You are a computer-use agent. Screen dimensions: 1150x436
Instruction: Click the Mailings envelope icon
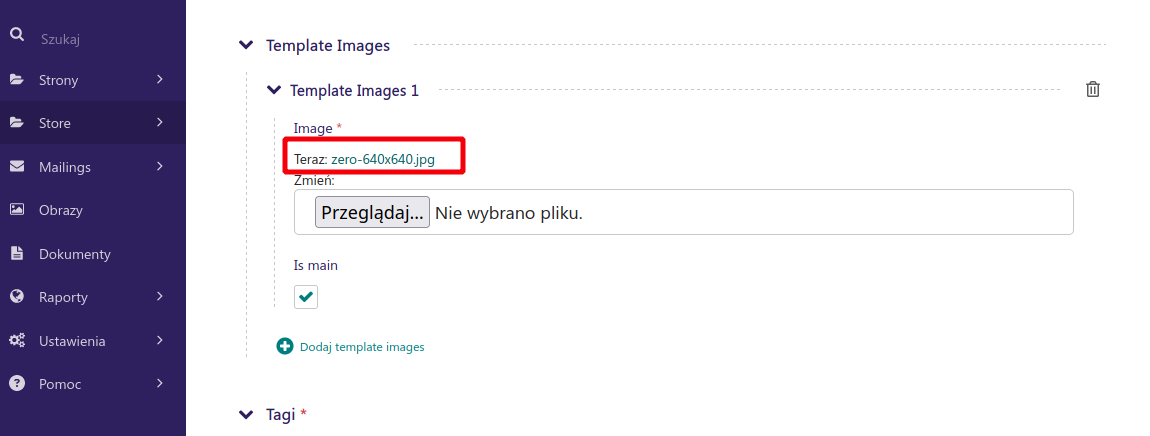[x=16, y=167]
